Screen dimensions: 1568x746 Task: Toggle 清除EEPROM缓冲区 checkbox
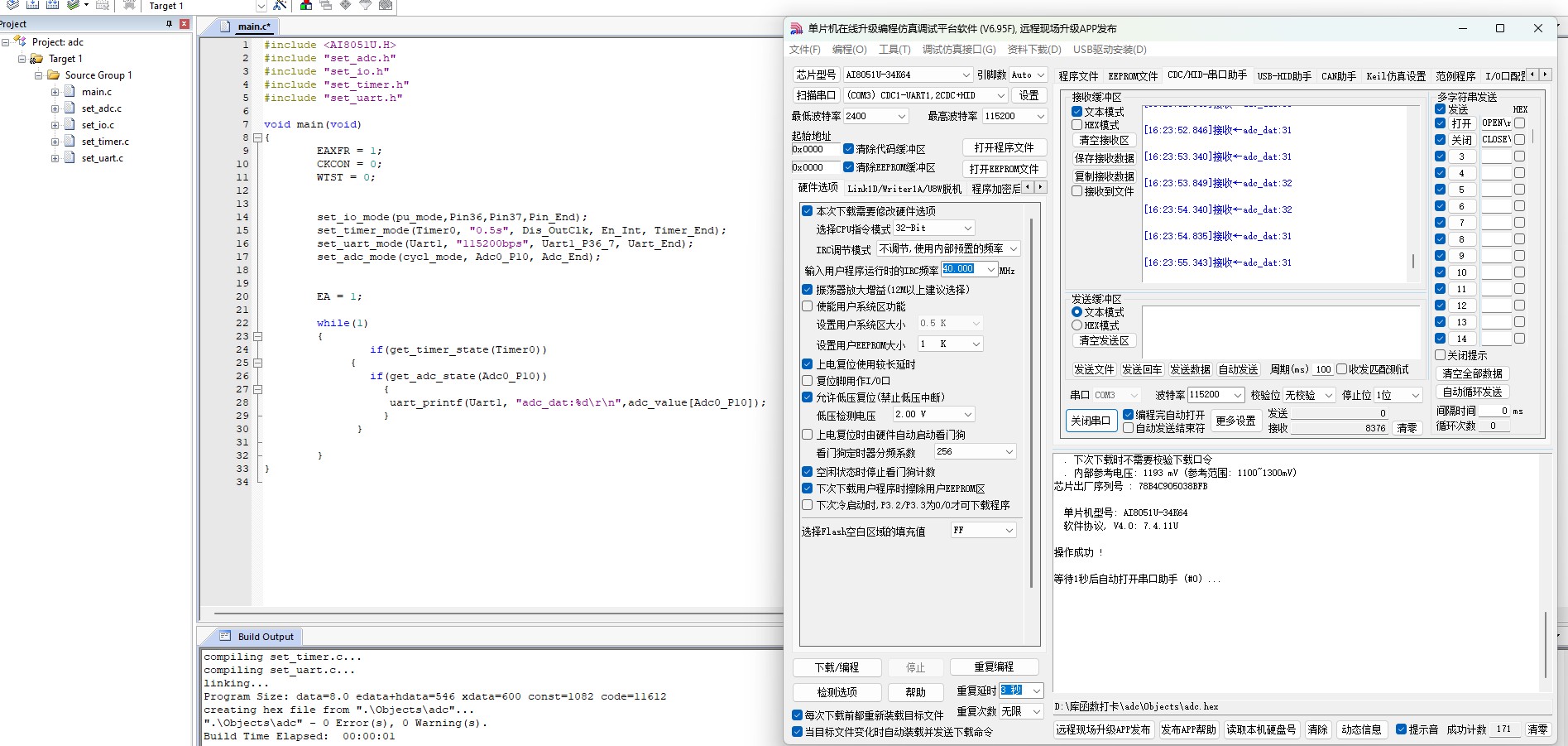point(849,167)
